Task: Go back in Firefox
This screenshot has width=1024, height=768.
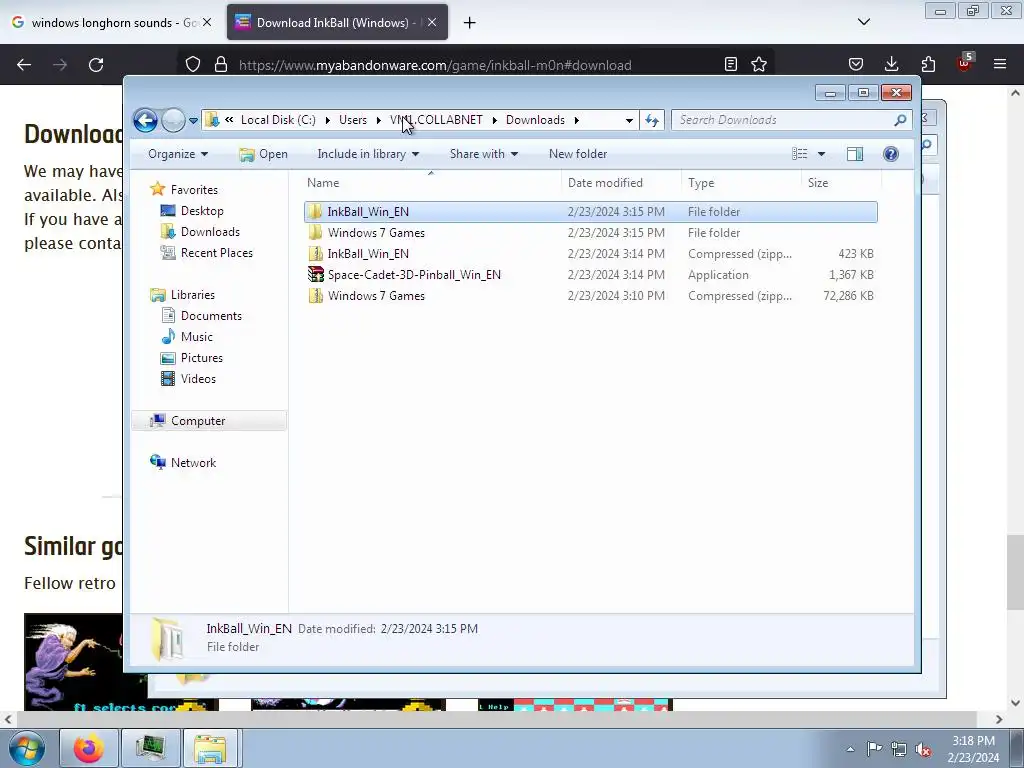Action: (24, 65)
